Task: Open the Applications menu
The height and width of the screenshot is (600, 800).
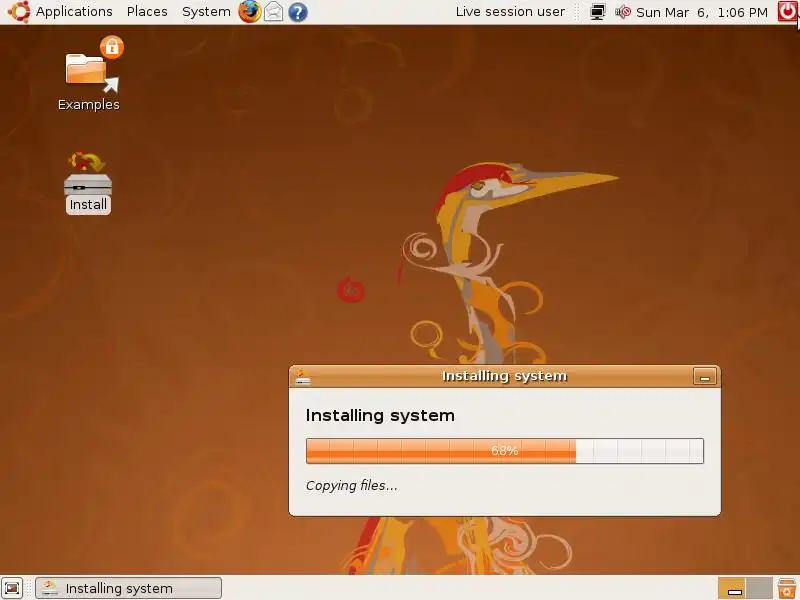Action: [74, 12]
